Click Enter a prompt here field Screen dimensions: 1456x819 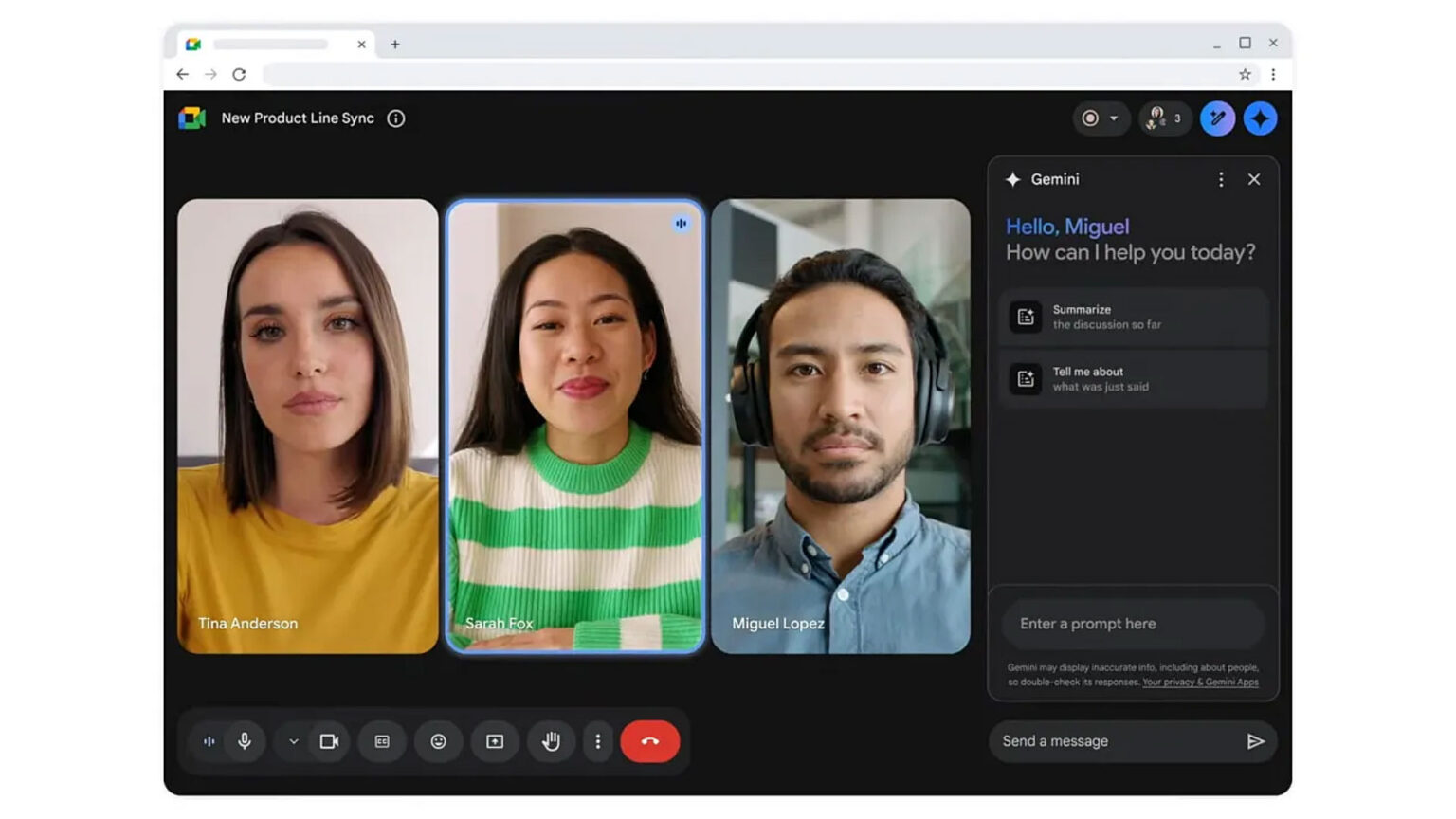click(x=1133, y=623)
